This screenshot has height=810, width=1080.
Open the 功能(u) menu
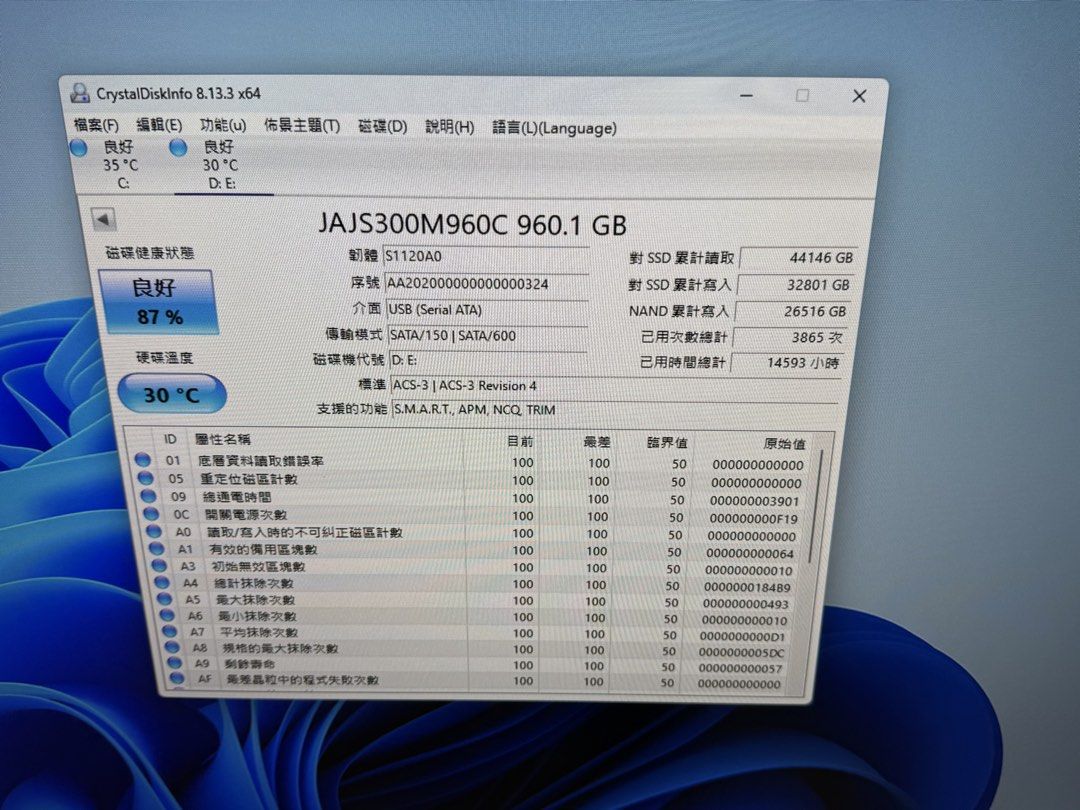tap(222, 125)
